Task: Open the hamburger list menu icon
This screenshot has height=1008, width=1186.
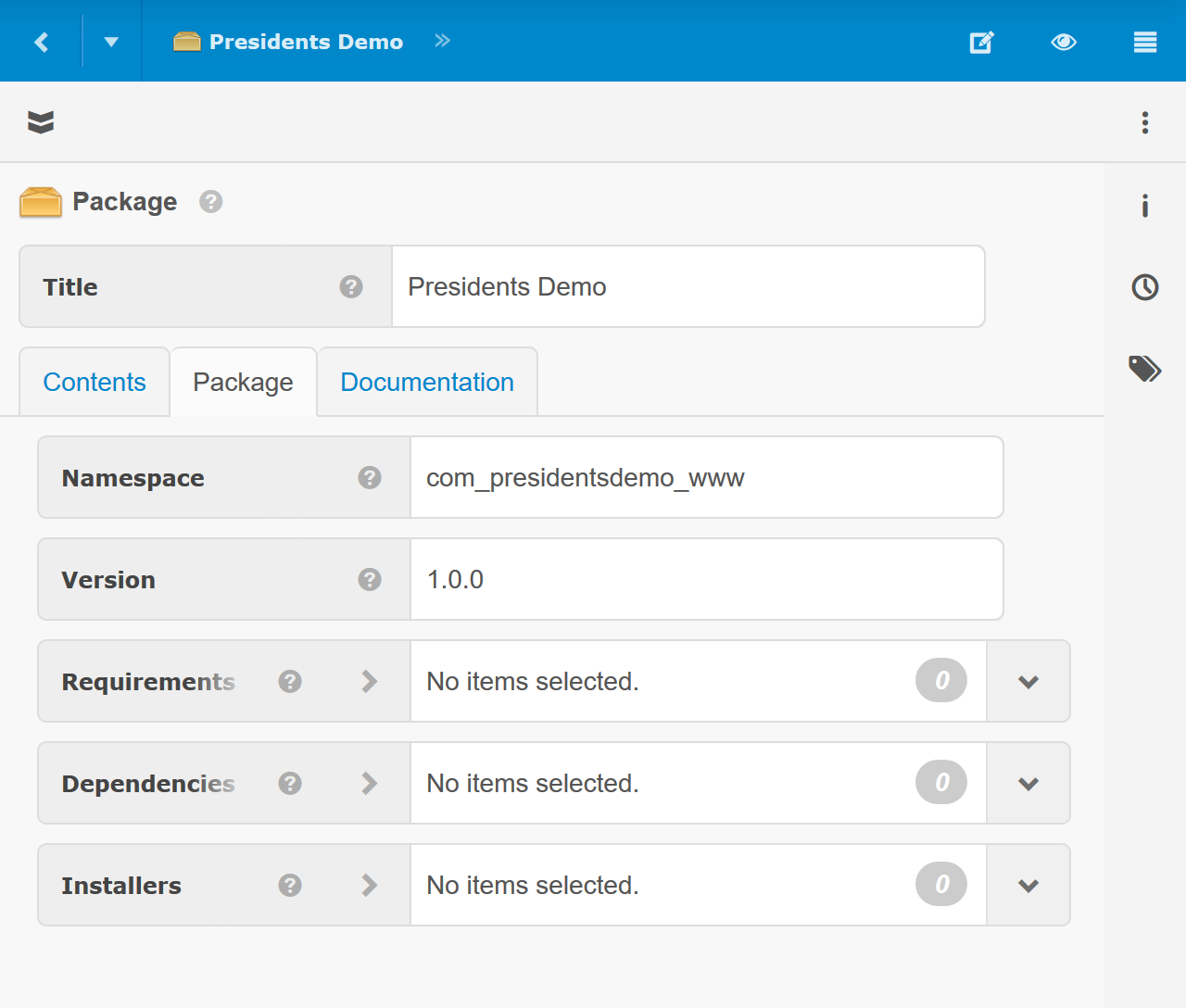Action: pyautogui.click(x=1145, y=42)
